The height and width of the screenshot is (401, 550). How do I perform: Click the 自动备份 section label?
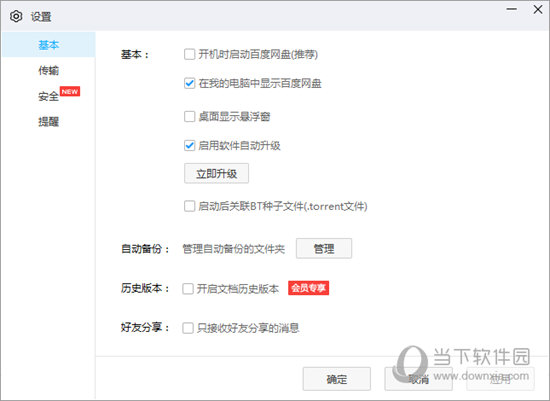point(145,249)
